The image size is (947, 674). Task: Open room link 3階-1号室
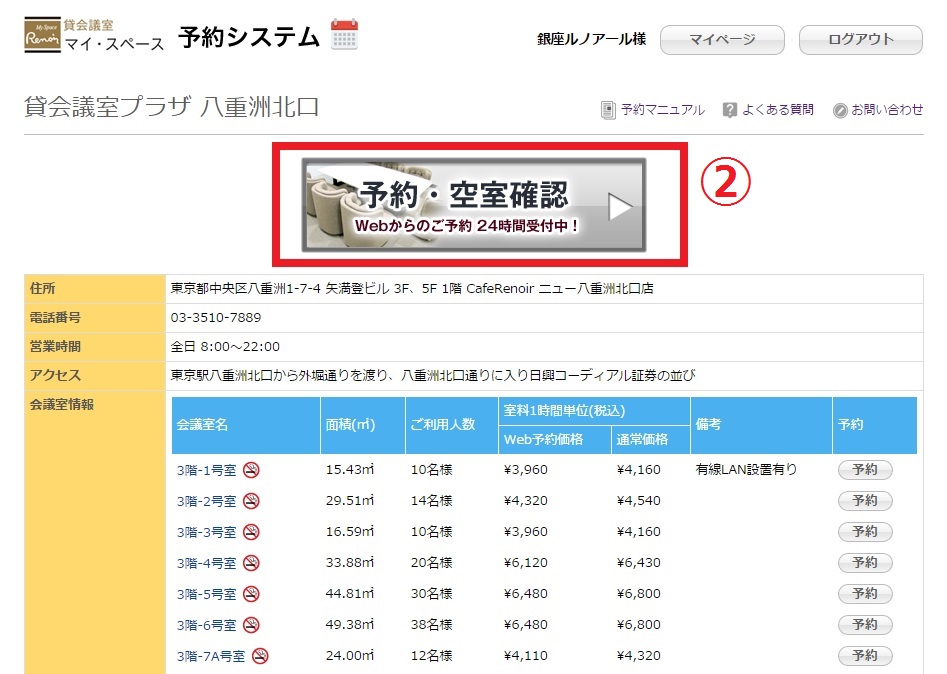click(207, 470)
